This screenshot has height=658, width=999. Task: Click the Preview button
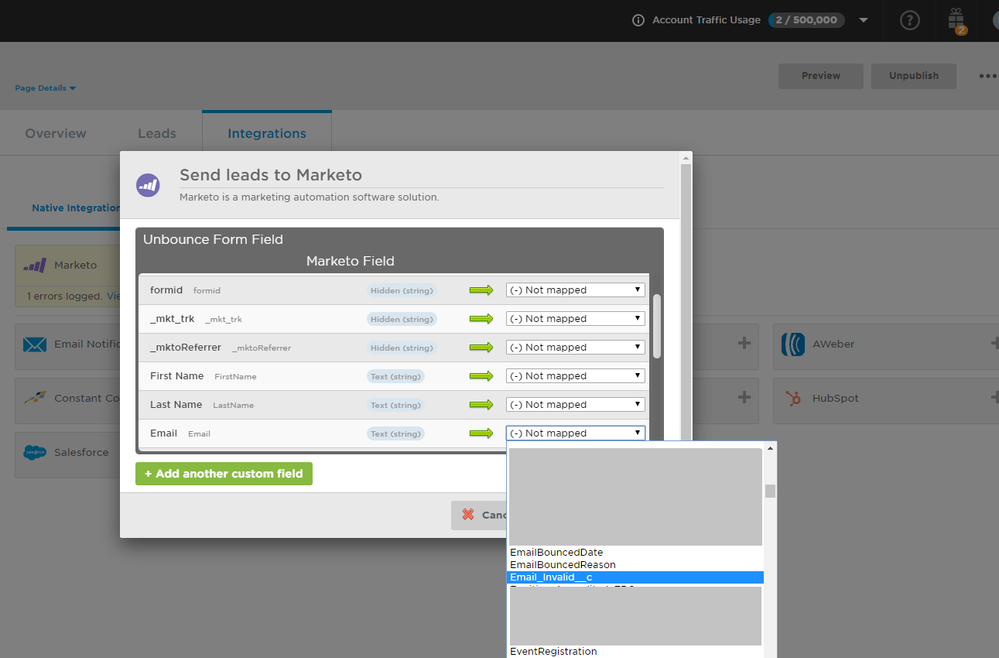(x=820, y=76)
